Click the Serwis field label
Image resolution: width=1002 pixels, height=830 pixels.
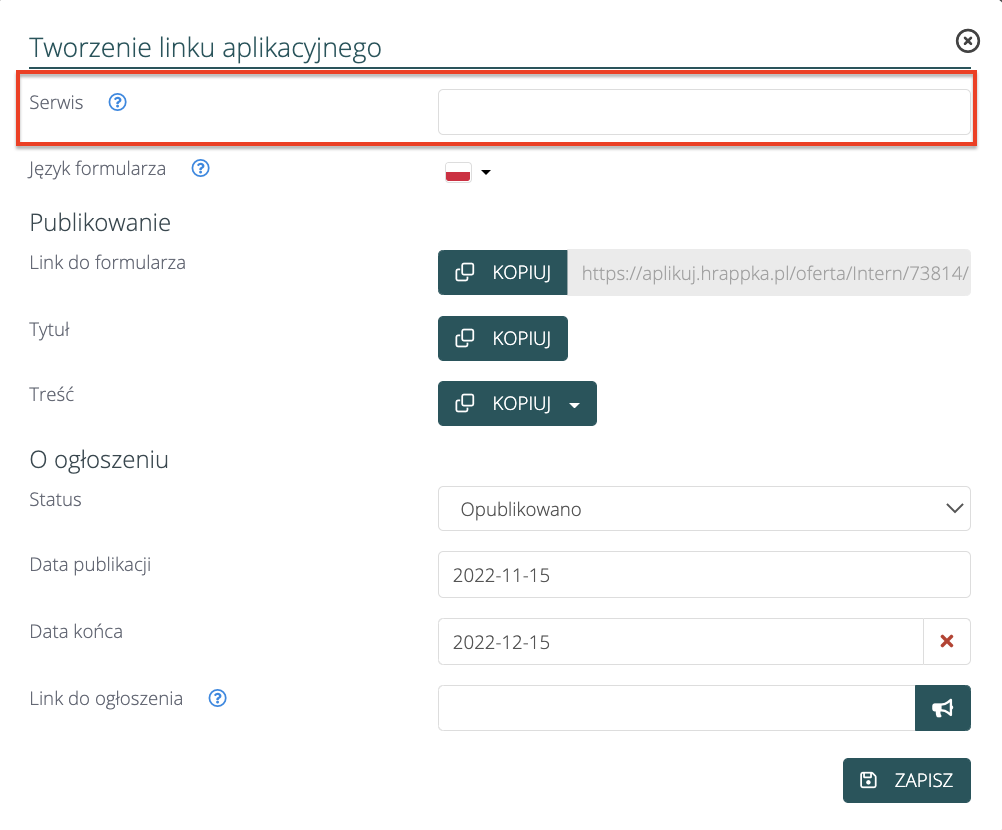57,102
